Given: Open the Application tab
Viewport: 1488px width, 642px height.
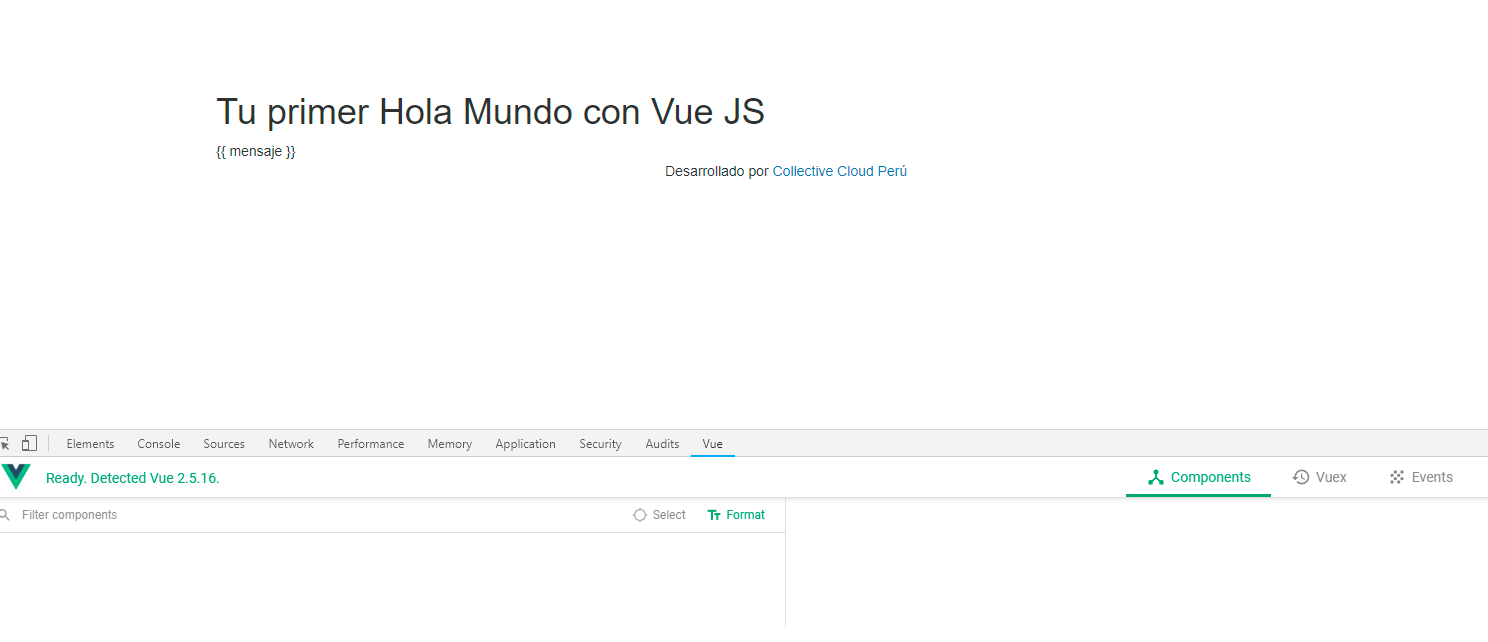Looking at the screenshot, I should pos(525,444).
